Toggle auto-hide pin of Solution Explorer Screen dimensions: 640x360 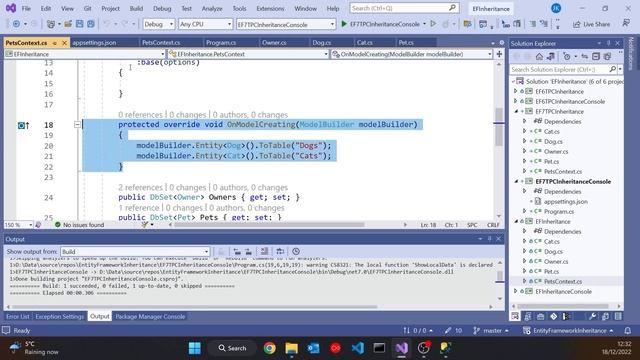point(608,43)
